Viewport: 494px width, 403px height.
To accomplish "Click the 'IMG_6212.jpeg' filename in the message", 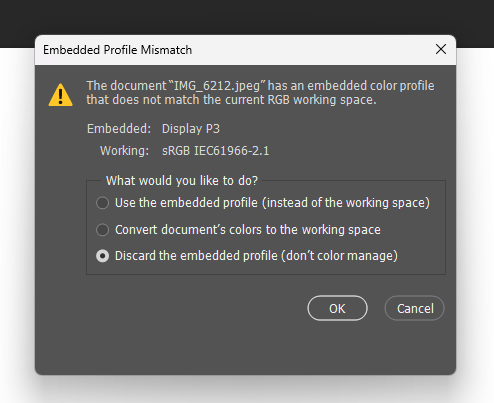I will (217, 86).
